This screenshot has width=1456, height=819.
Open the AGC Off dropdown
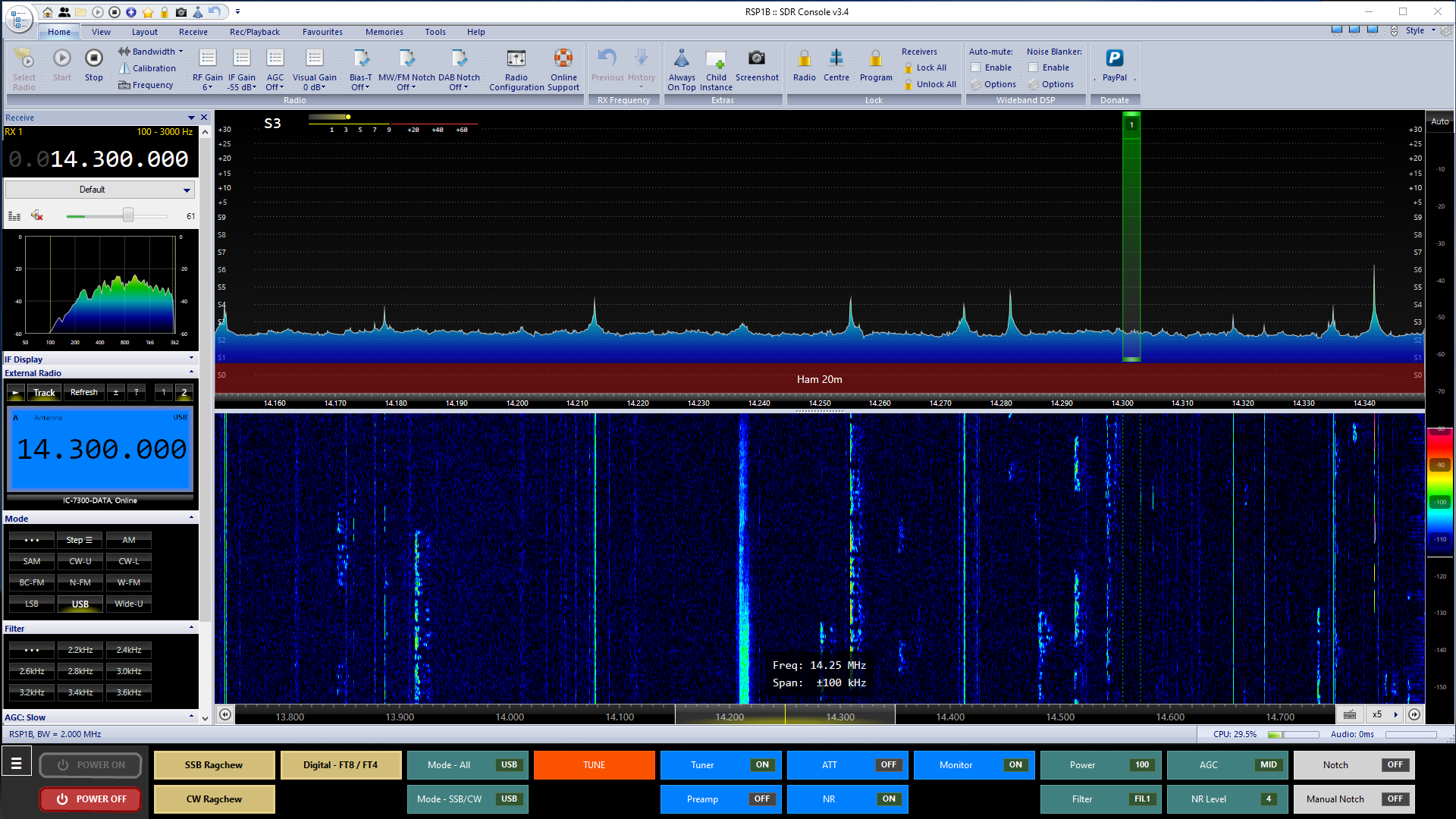coord(275,70)
